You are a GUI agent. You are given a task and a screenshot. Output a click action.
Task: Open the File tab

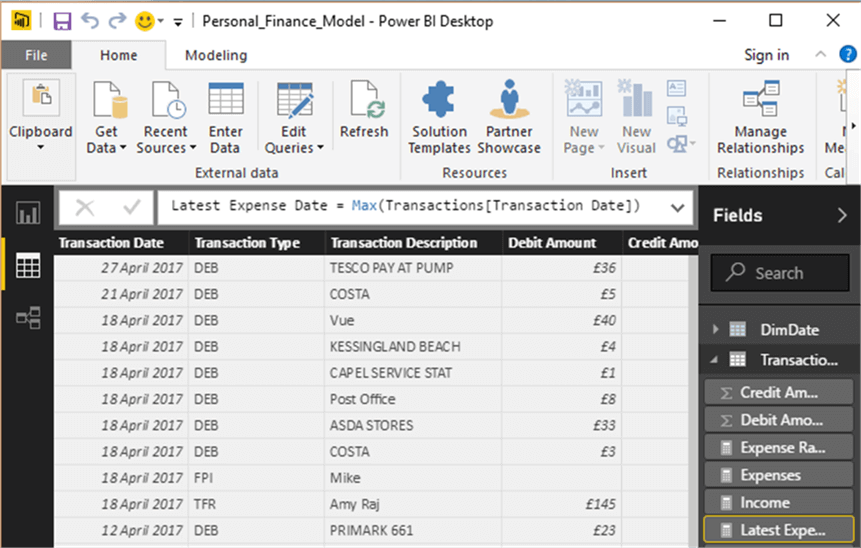click(36, 55)
